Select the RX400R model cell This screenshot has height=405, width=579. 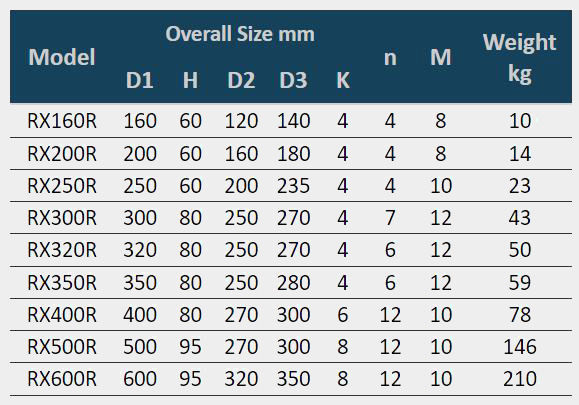62,315
